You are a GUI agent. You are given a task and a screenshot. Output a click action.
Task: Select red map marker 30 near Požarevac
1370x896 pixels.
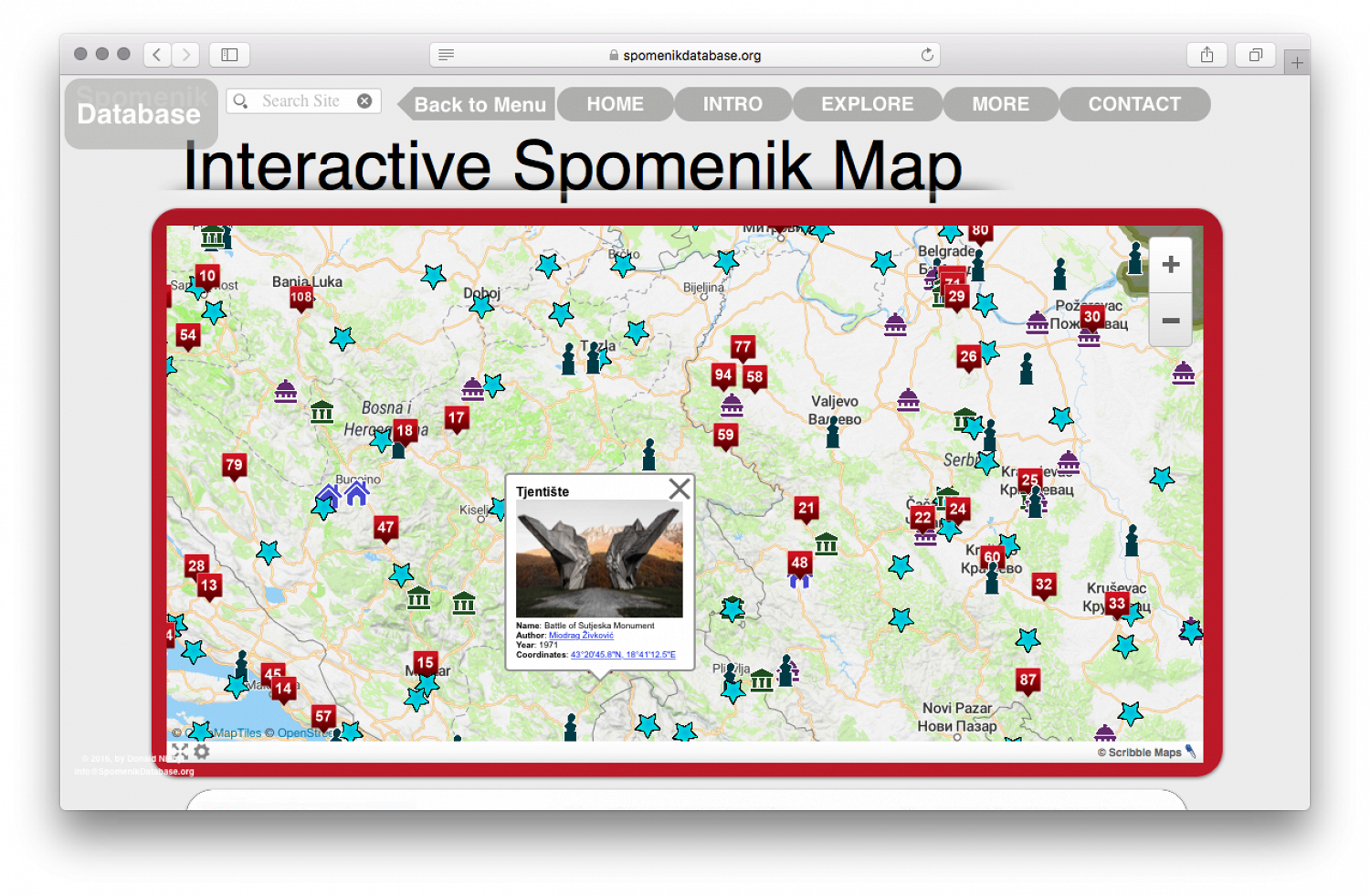click(x=1092, y=319)
